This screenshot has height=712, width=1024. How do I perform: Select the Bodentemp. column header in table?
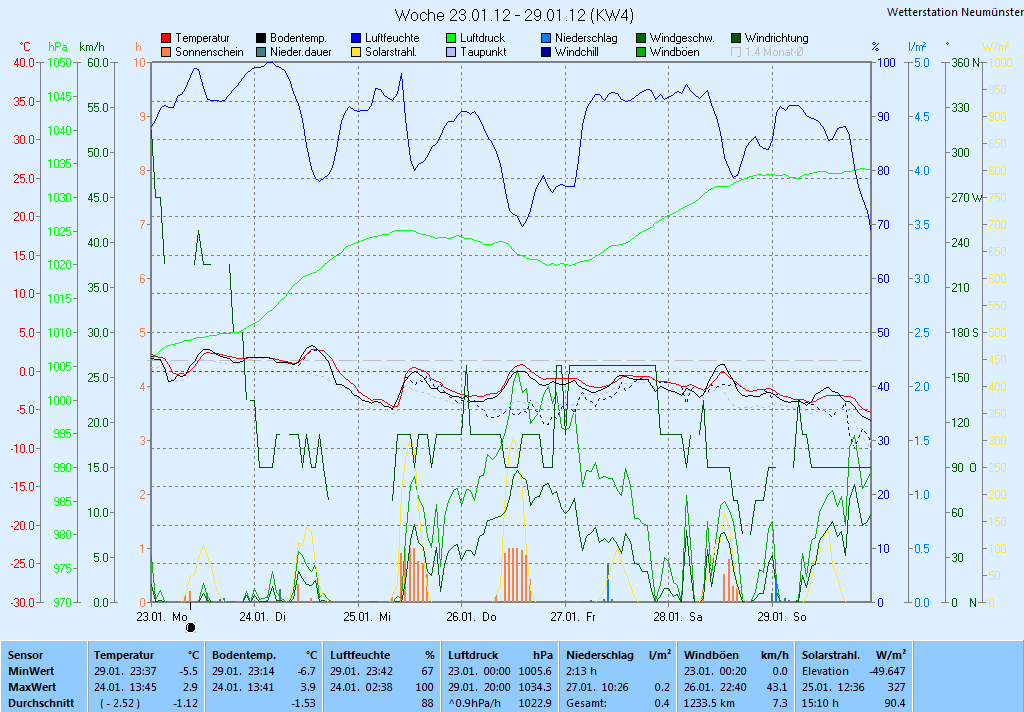[244, 655]
